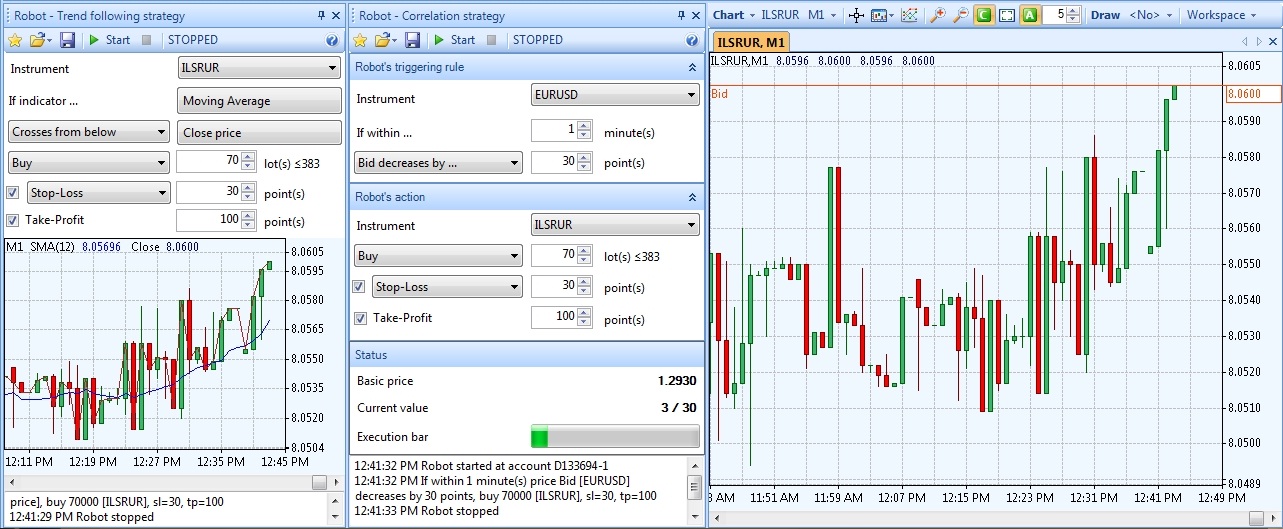Viewport: 1283px width, 529px height.
Task: Click the Execution bar progress indicator
Action: [614, 437]
